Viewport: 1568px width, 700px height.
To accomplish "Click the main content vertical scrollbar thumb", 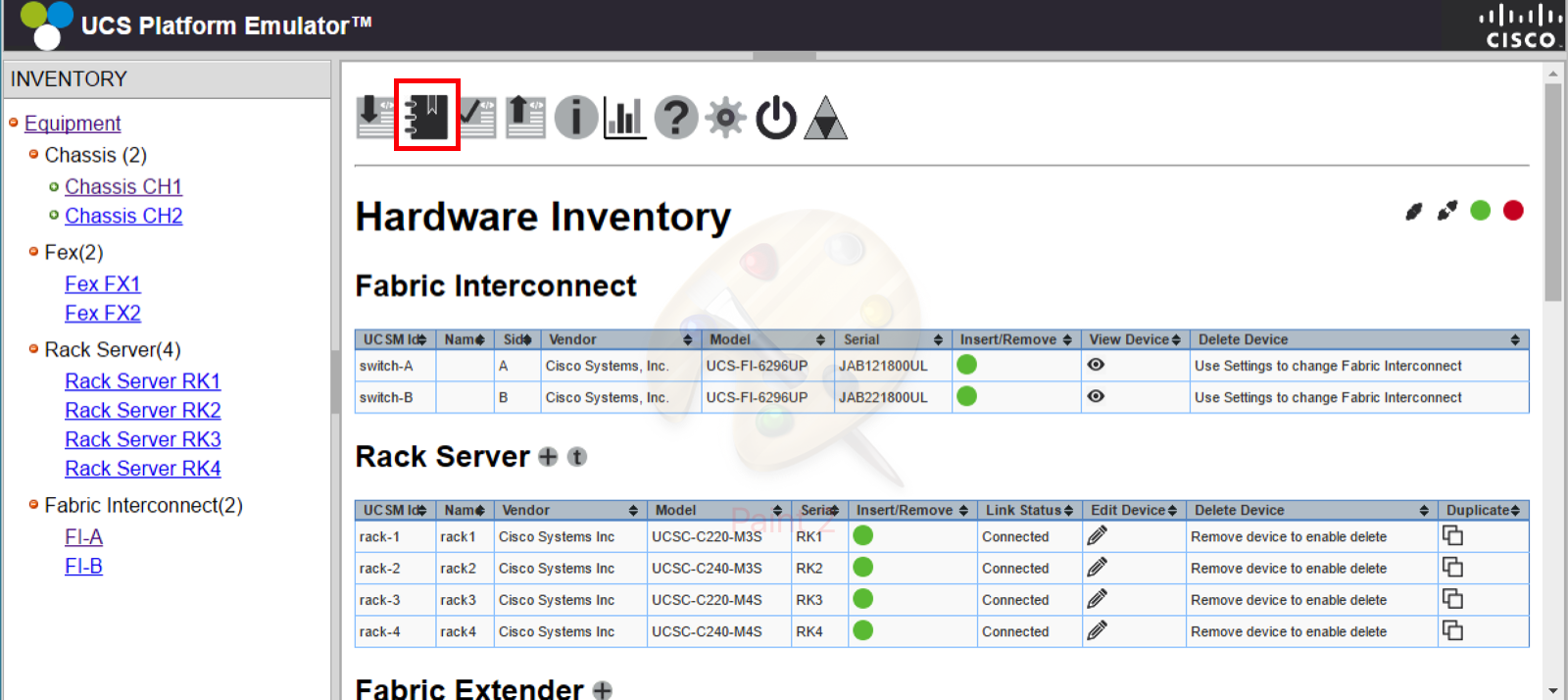I will (1552, 192).
